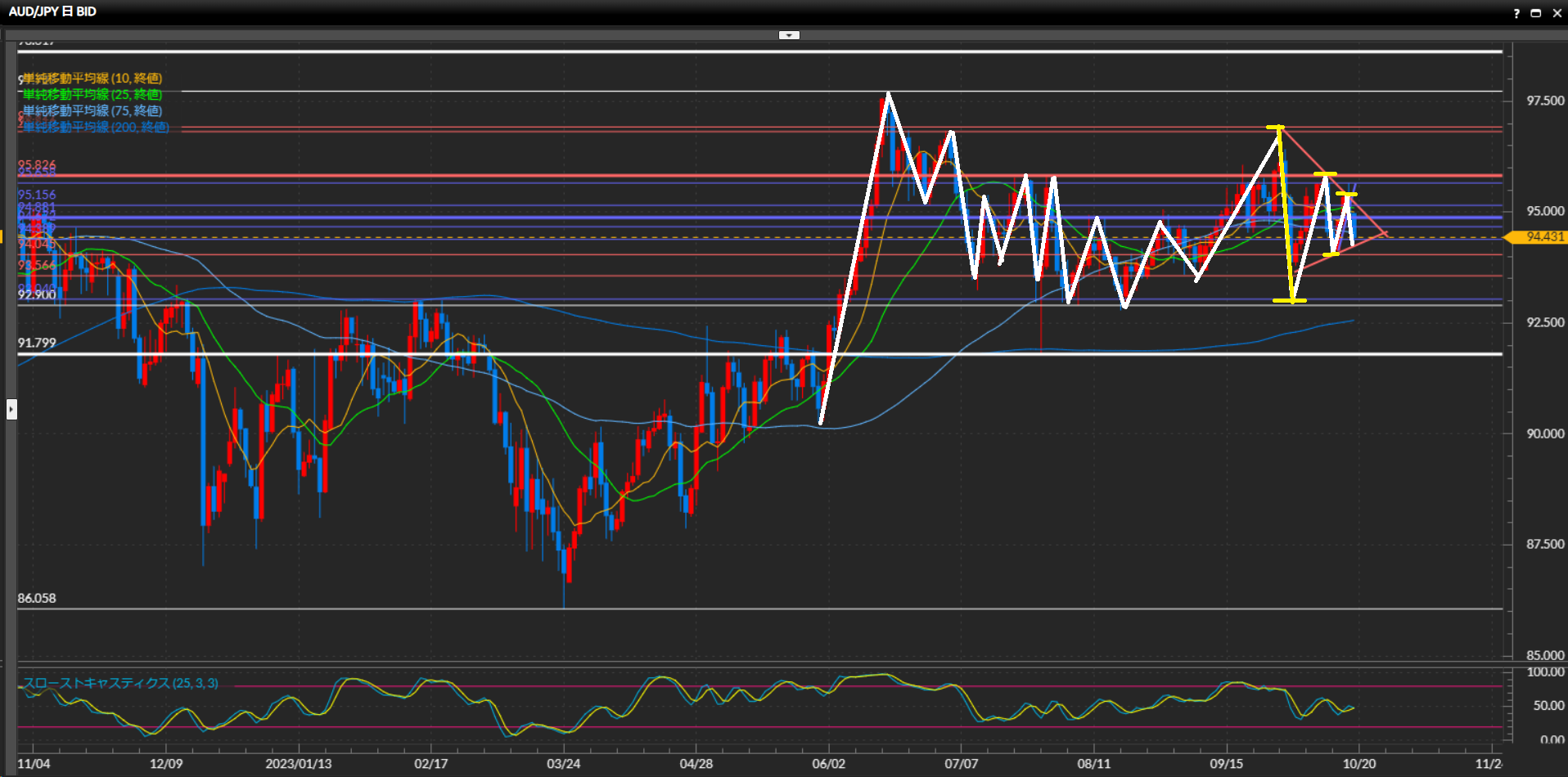Select the 91.799 horizontal line label
This screenshot has height=777, width=1568.
tap(37, 343)
